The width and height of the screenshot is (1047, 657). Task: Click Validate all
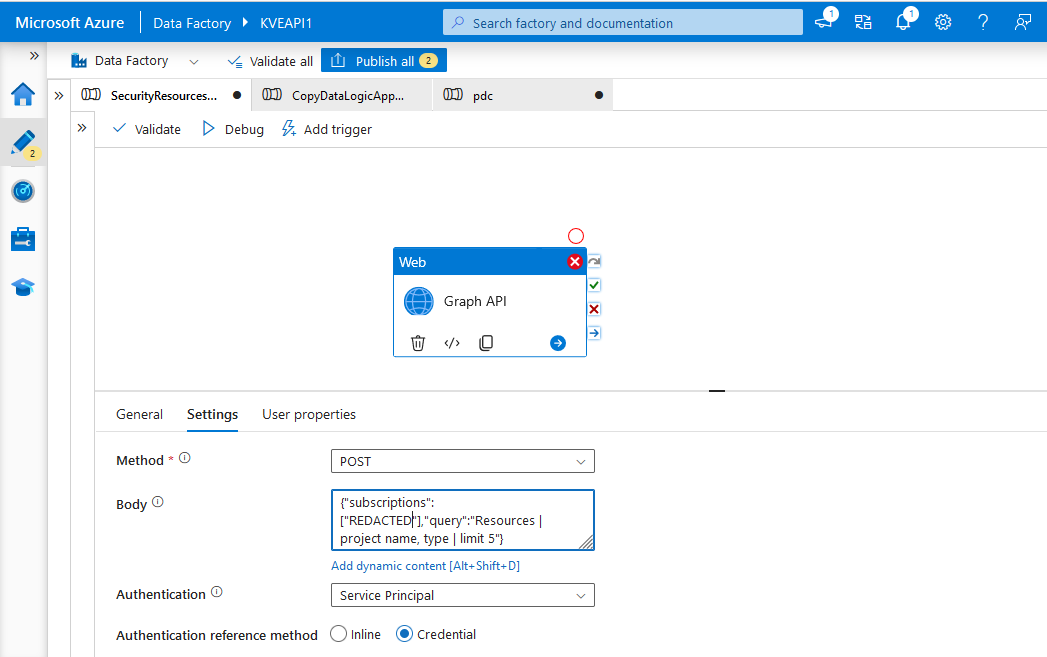[x=270, y=61]
